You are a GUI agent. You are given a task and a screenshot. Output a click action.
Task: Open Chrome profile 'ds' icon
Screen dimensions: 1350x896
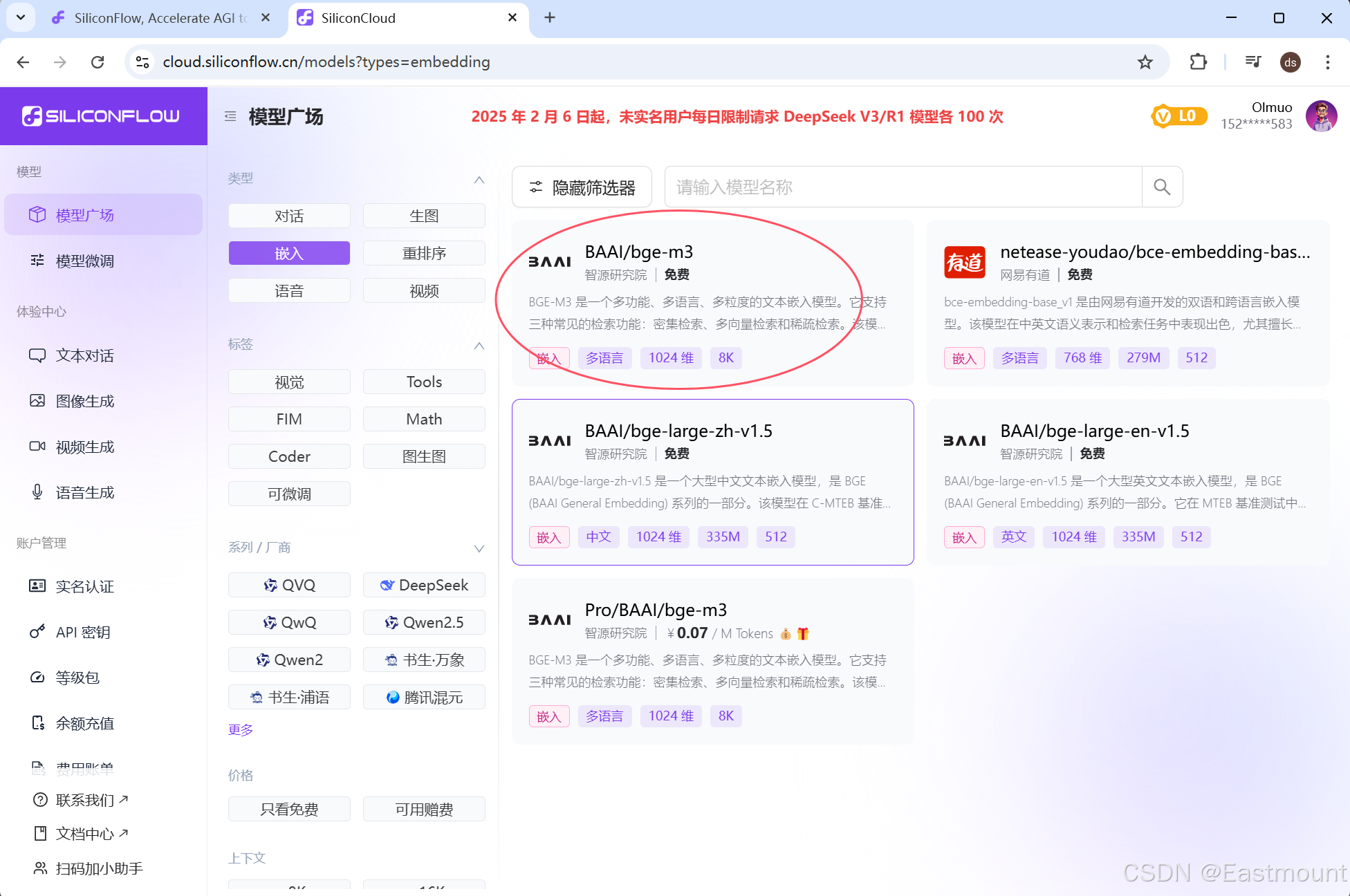point(1291,62)
